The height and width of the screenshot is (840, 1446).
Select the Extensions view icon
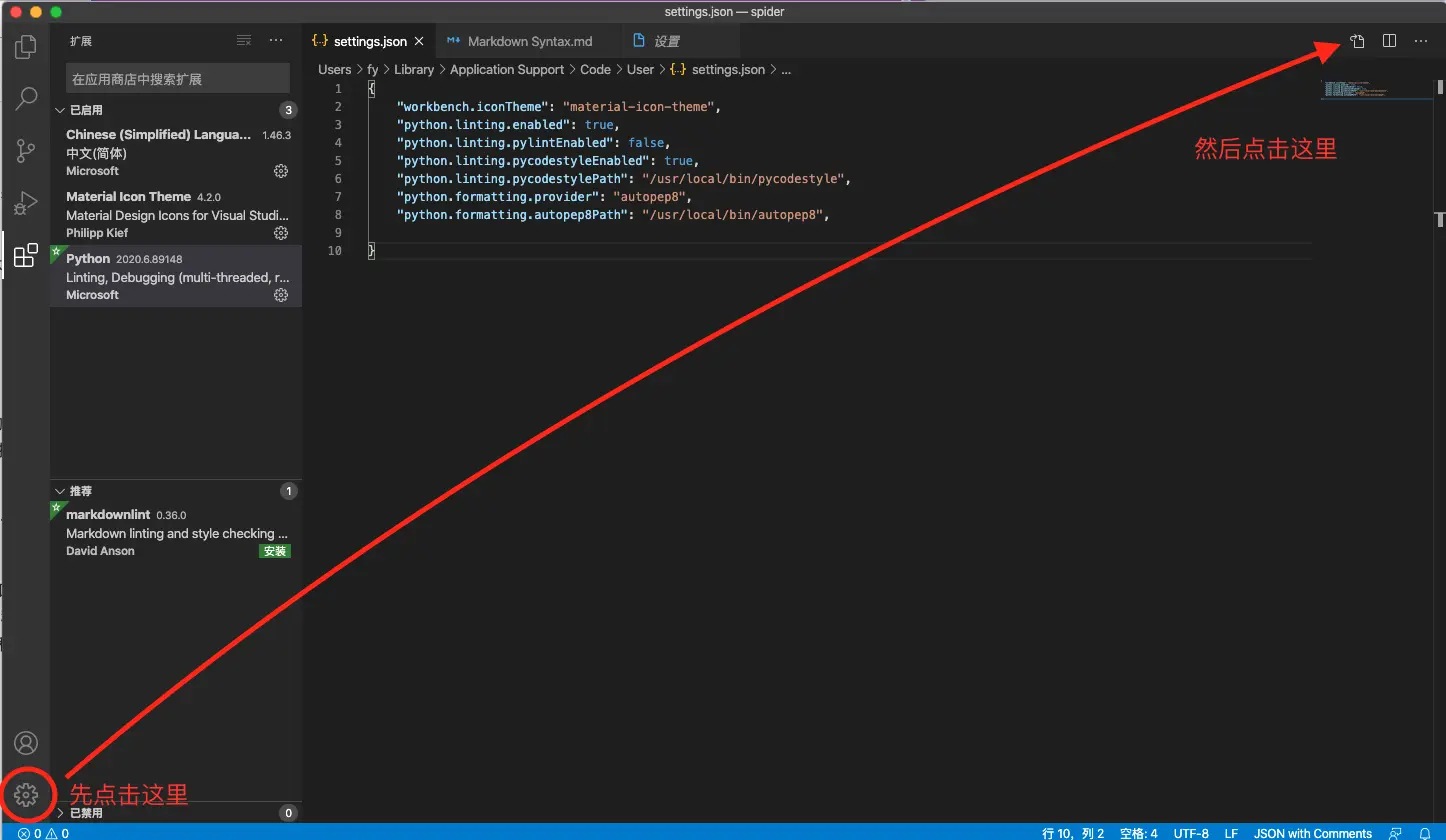coord(26,255)
